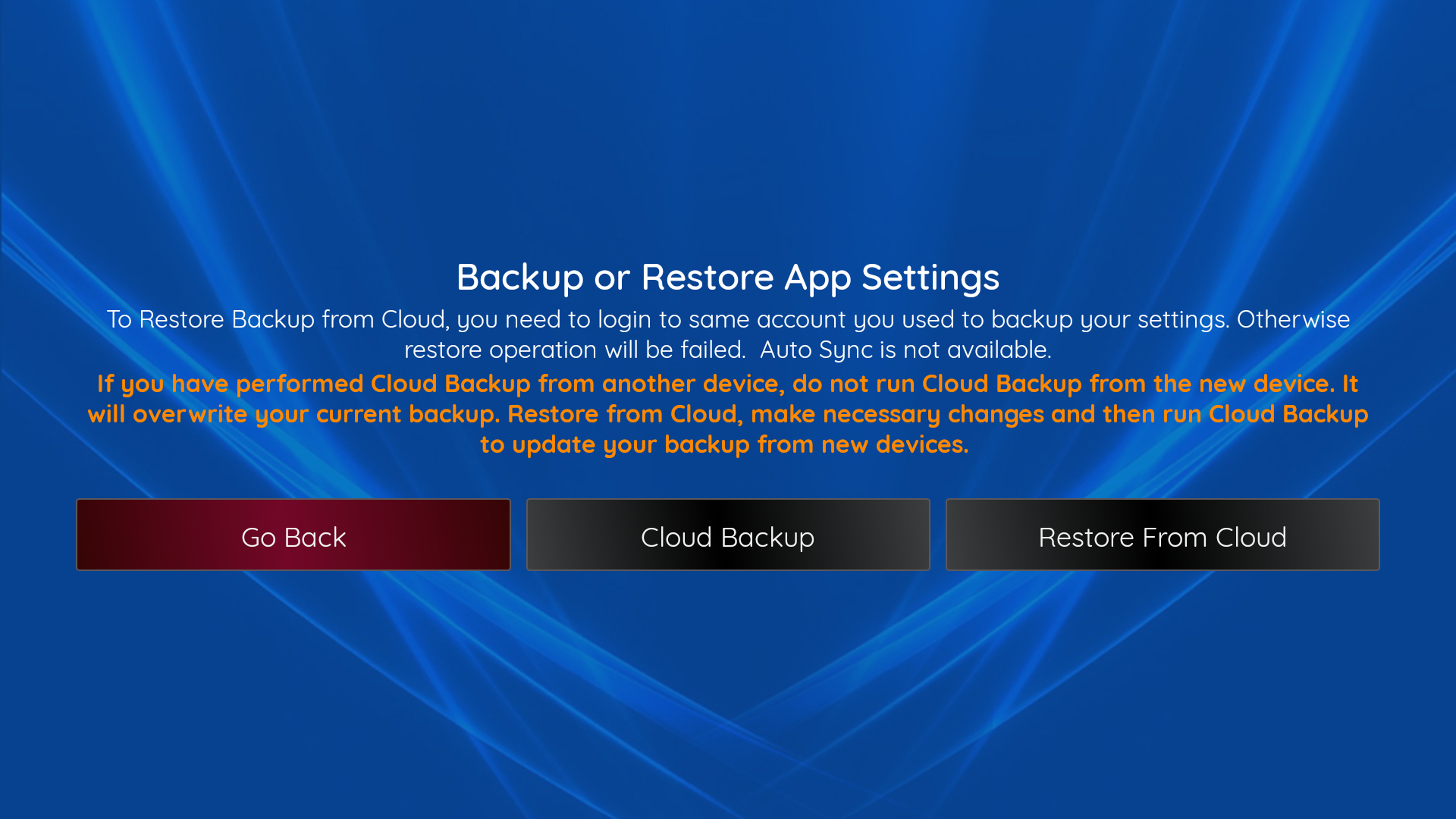Click the 'Restore From Cloud' button label
Image resolution: width=1456 pixels, height=819 pixels.
tap(1162, 538)
